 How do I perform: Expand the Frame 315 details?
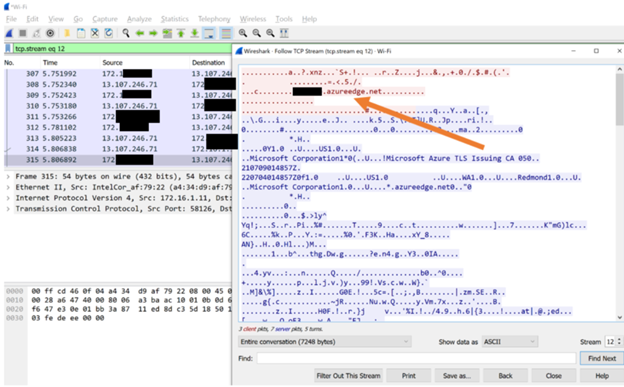(8, 176)
